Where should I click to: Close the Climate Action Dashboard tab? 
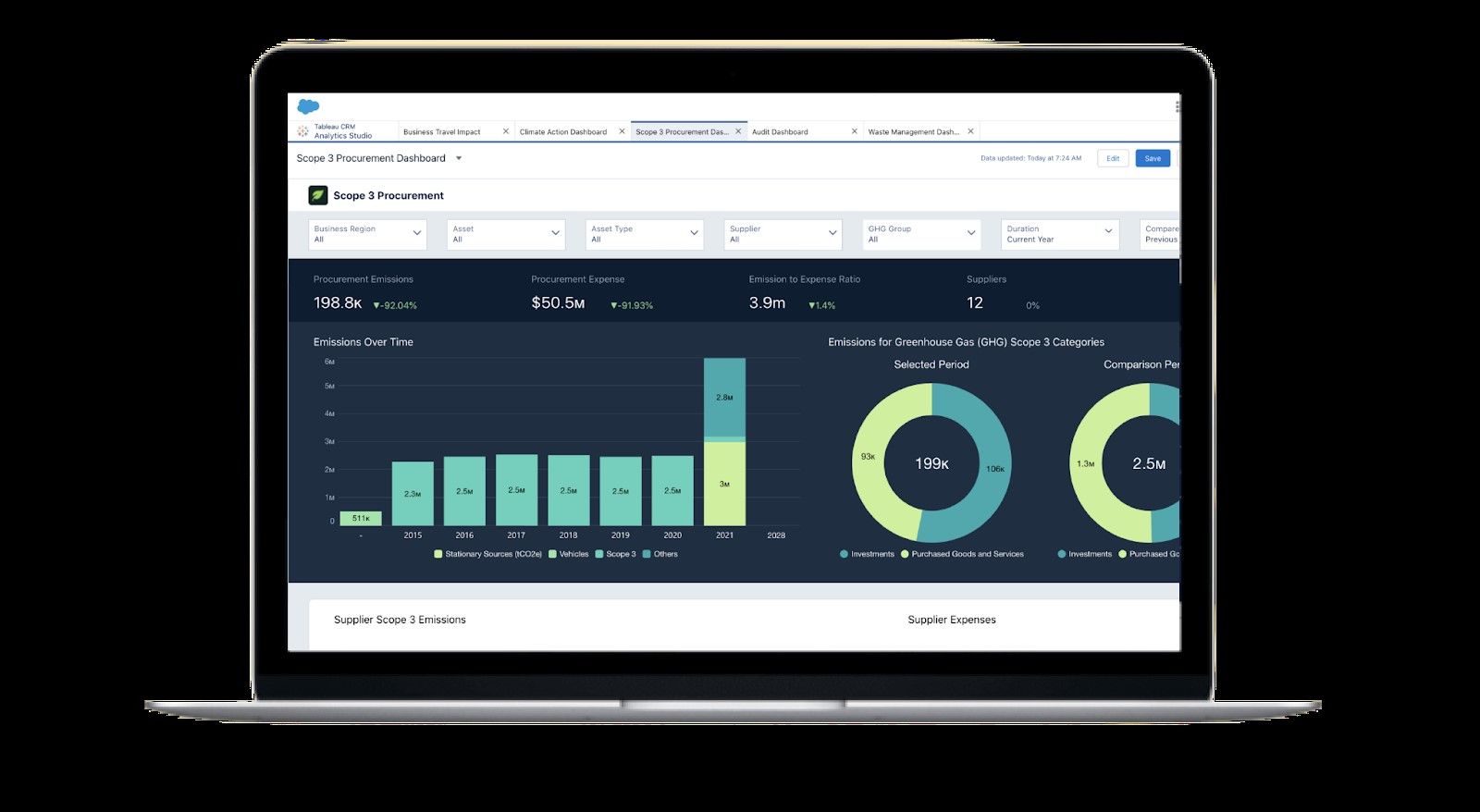pos(622,131)
